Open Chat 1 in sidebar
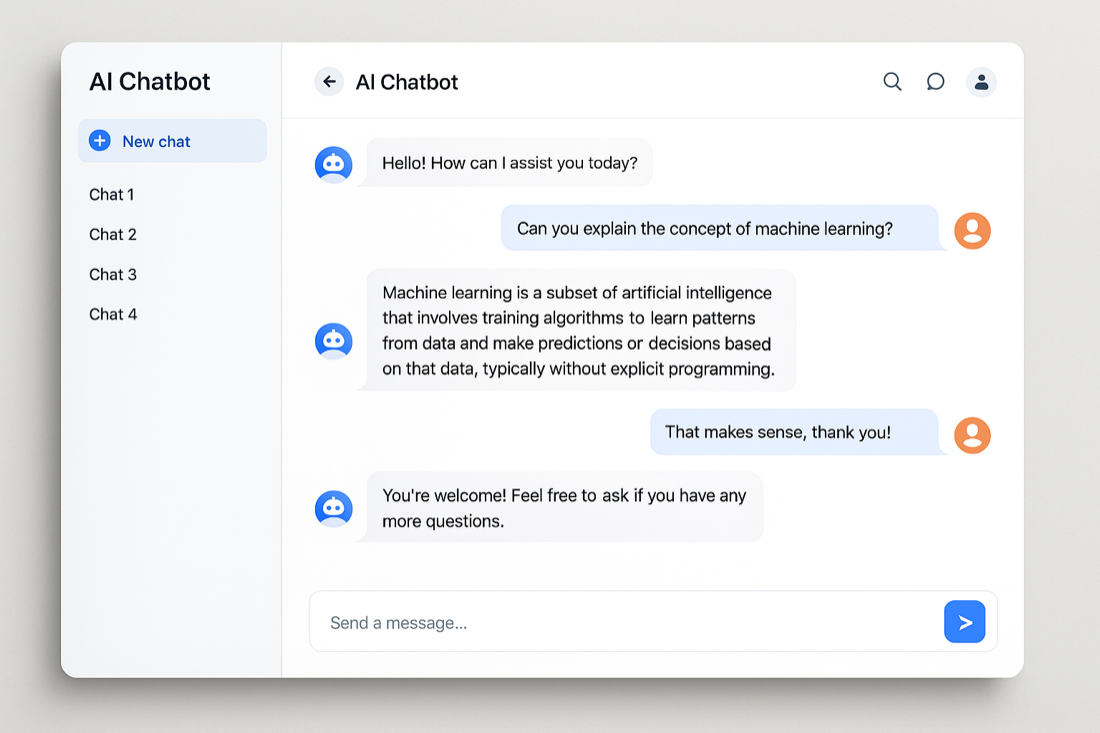This screenshot has width=1100, height=733. tap(112, 194)
